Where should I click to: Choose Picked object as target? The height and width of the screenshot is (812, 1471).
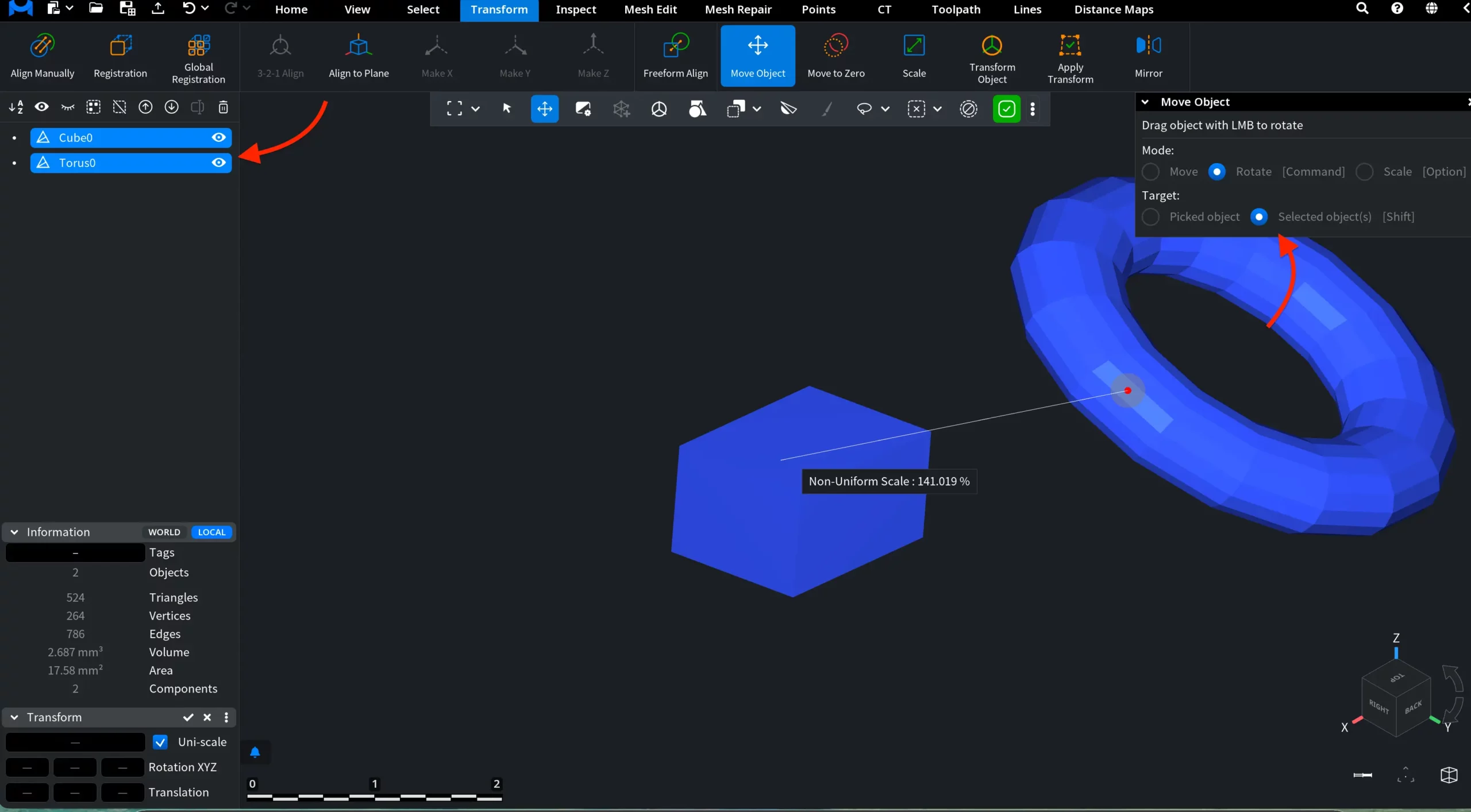(1150, 217)
